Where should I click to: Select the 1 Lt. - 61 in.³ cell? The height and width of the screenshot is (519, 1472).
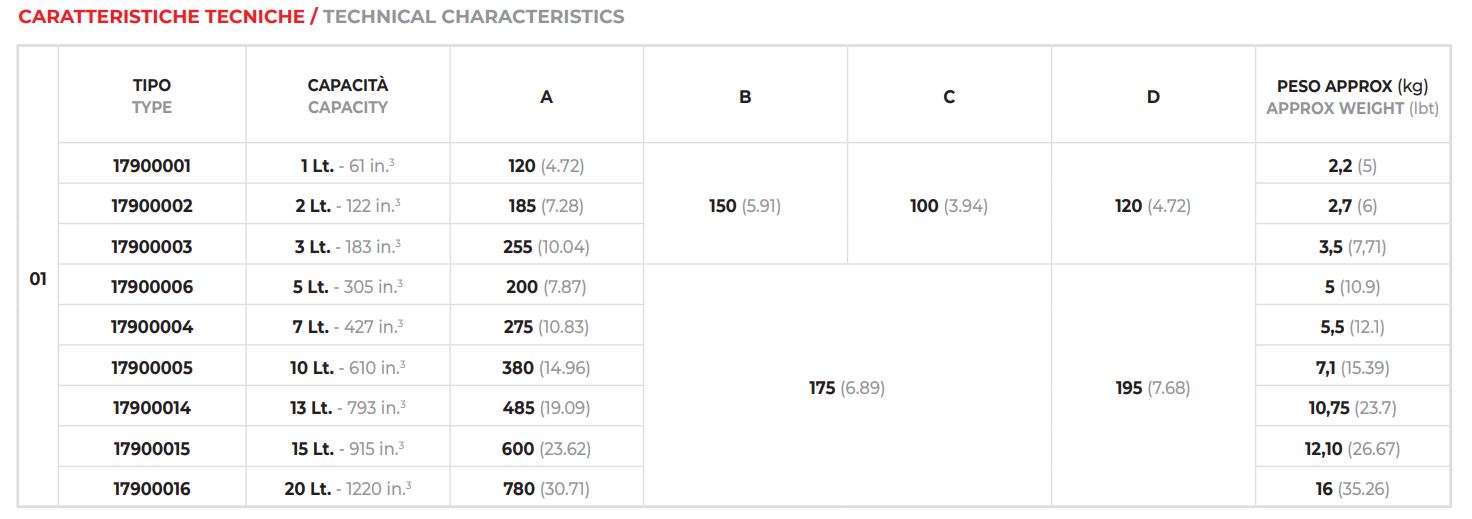348,166
